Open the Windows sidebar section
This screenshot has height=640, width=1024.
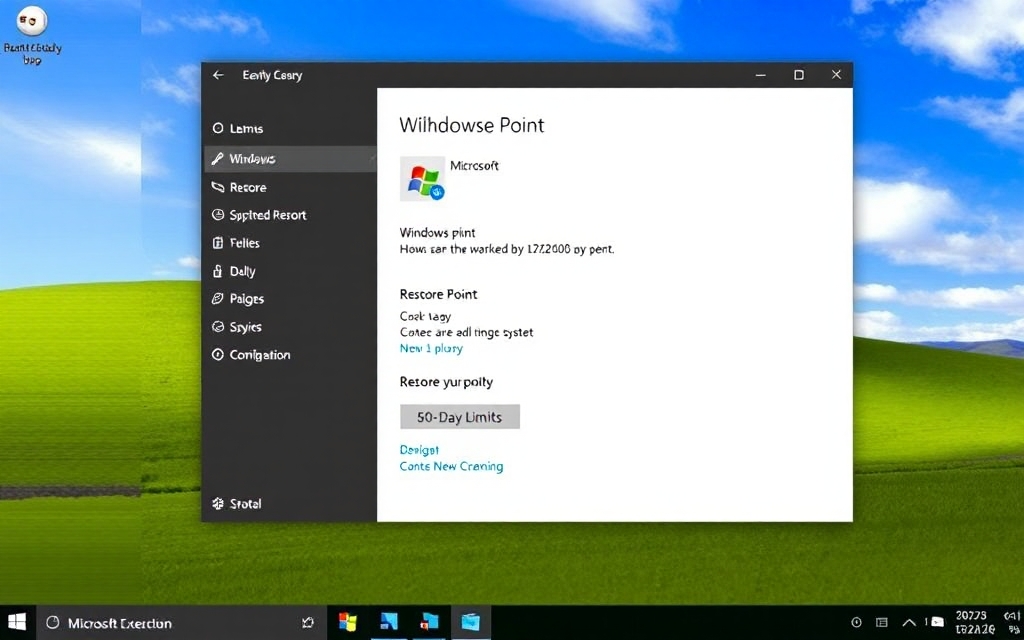point(290,159)
